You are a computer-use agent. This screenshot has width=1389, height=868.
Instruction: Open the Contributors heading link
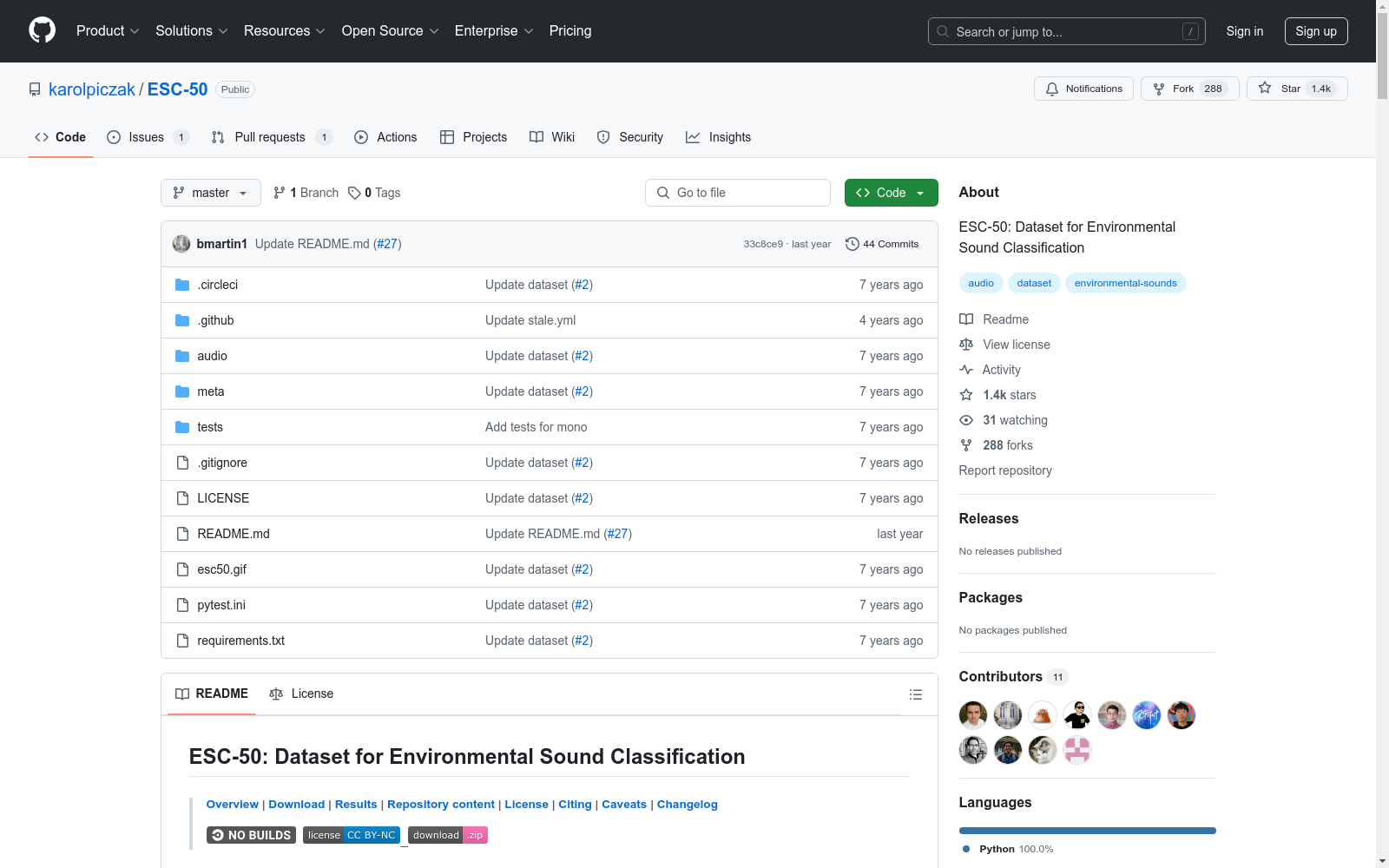[x=1013, y=676]
